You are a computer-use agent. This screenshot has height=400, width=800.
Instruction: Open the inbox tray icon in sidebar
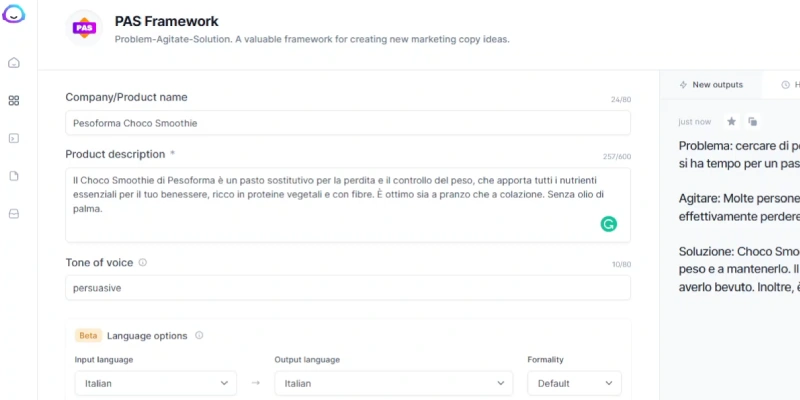[x=14, y=214]
